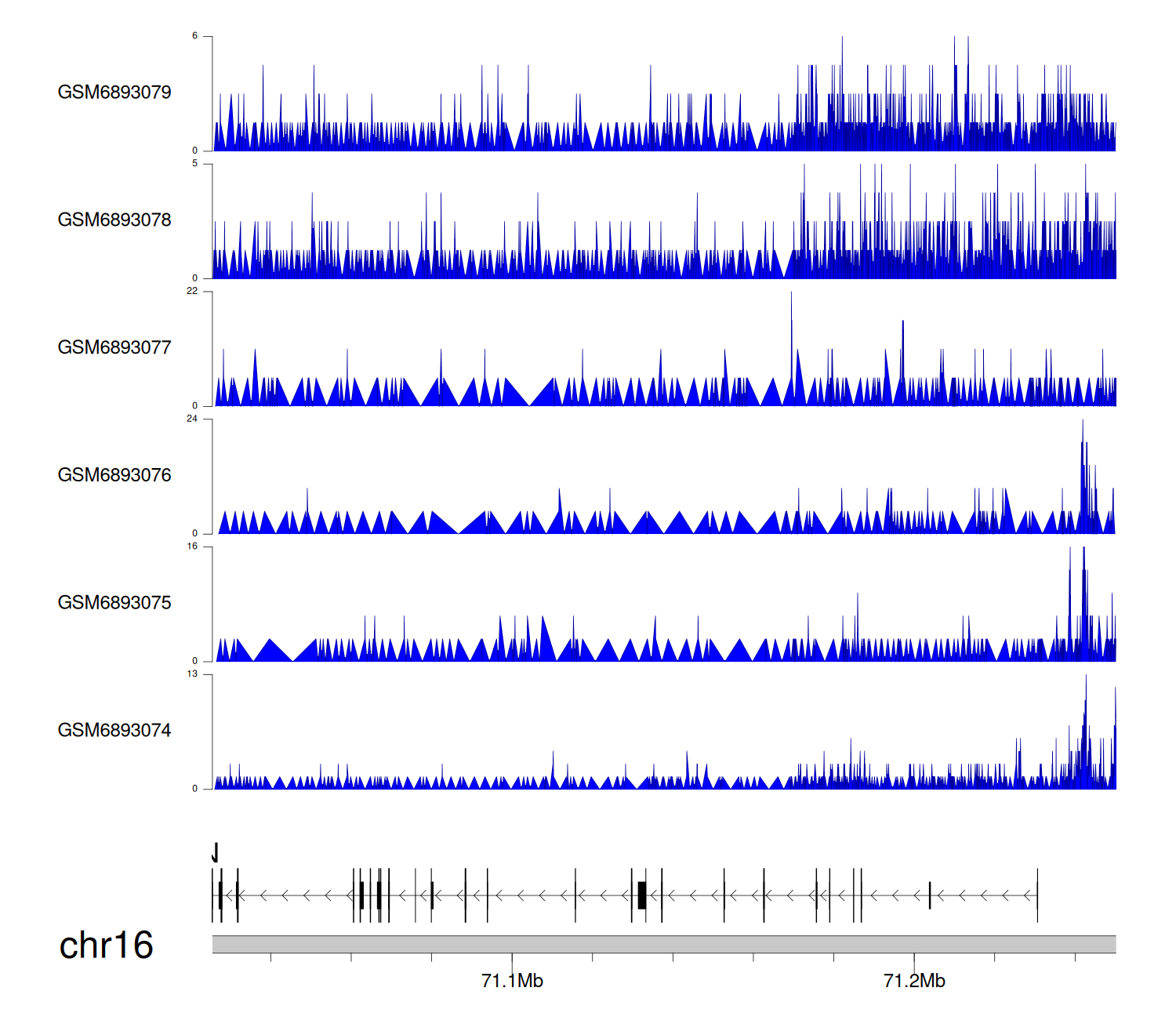
Task: Click the 71.1Mb axis position label
Action: [x=512, y=982]
